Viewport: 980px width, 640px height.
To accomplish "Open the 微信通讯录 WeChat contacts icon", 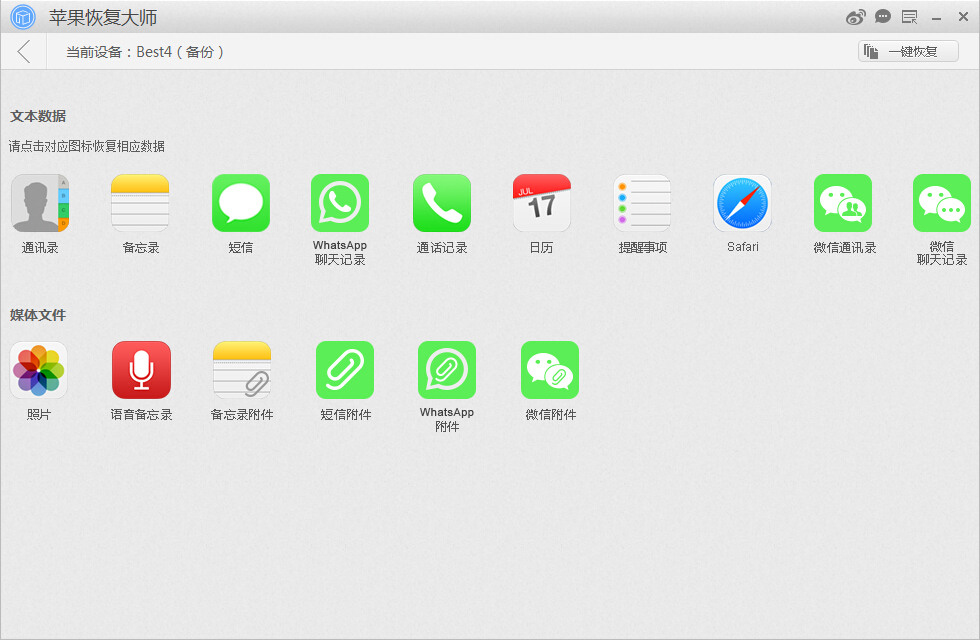I will tap(843, 203).
